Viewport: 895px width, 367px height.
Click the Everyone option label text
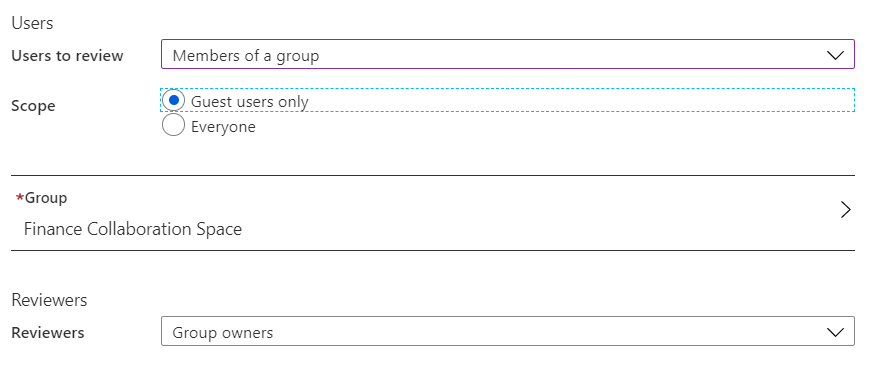coord(223,126)
